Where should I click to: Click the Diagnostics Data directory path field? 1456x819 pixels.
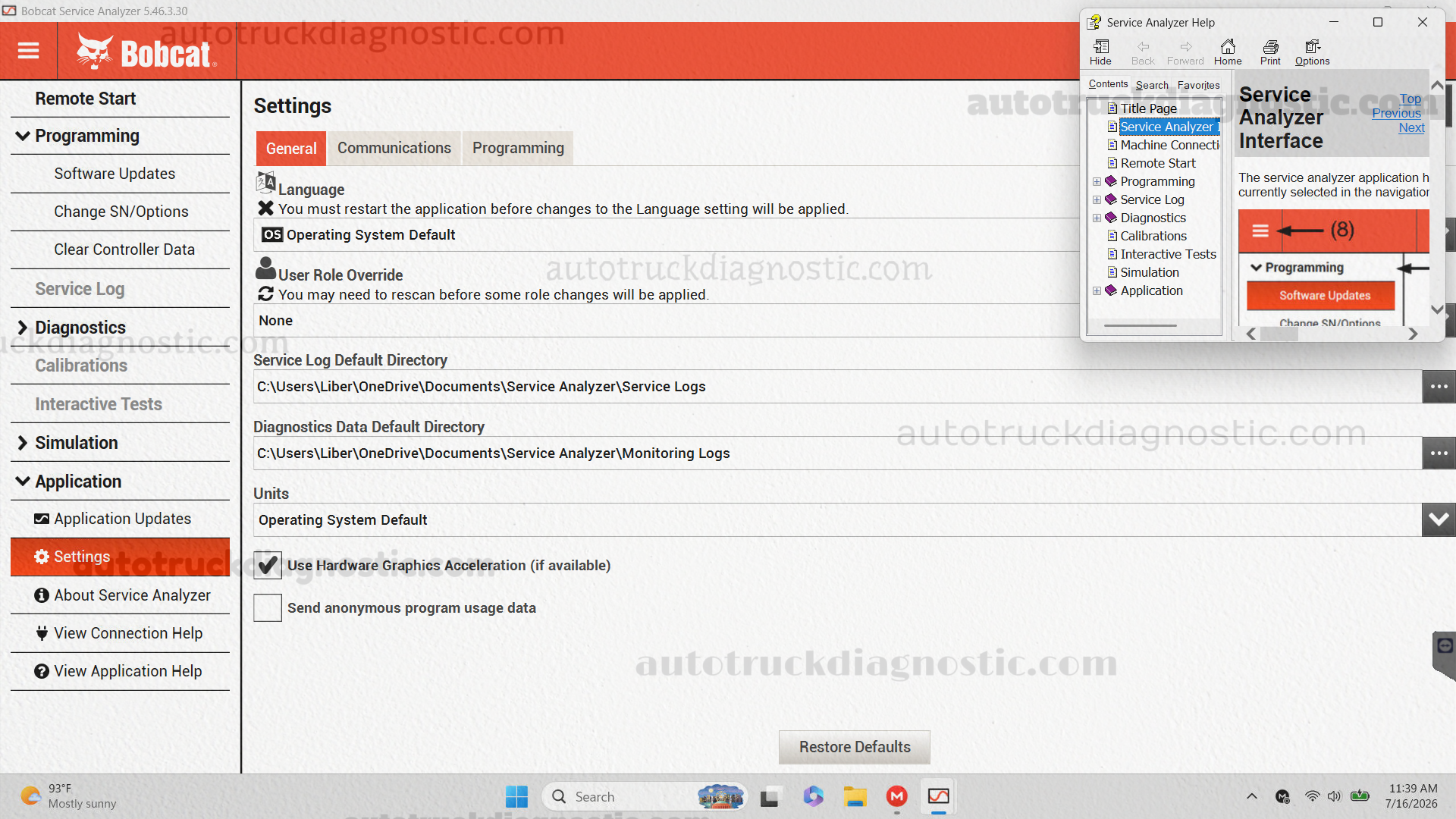coord(837,453)
